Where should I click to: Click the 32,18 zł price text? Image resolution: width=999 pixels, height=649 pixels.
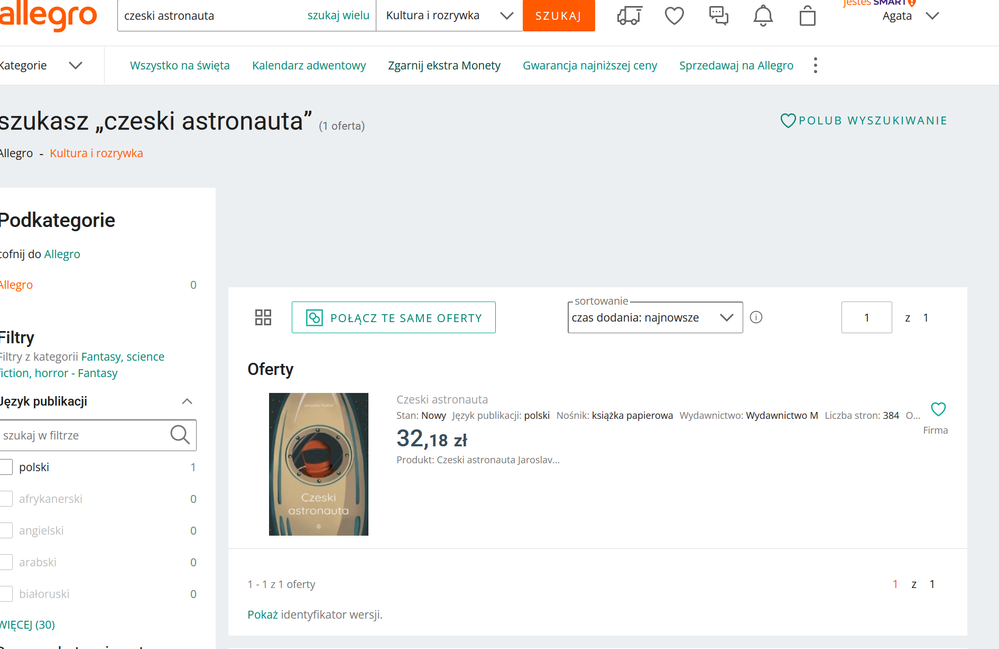point(432,438)
